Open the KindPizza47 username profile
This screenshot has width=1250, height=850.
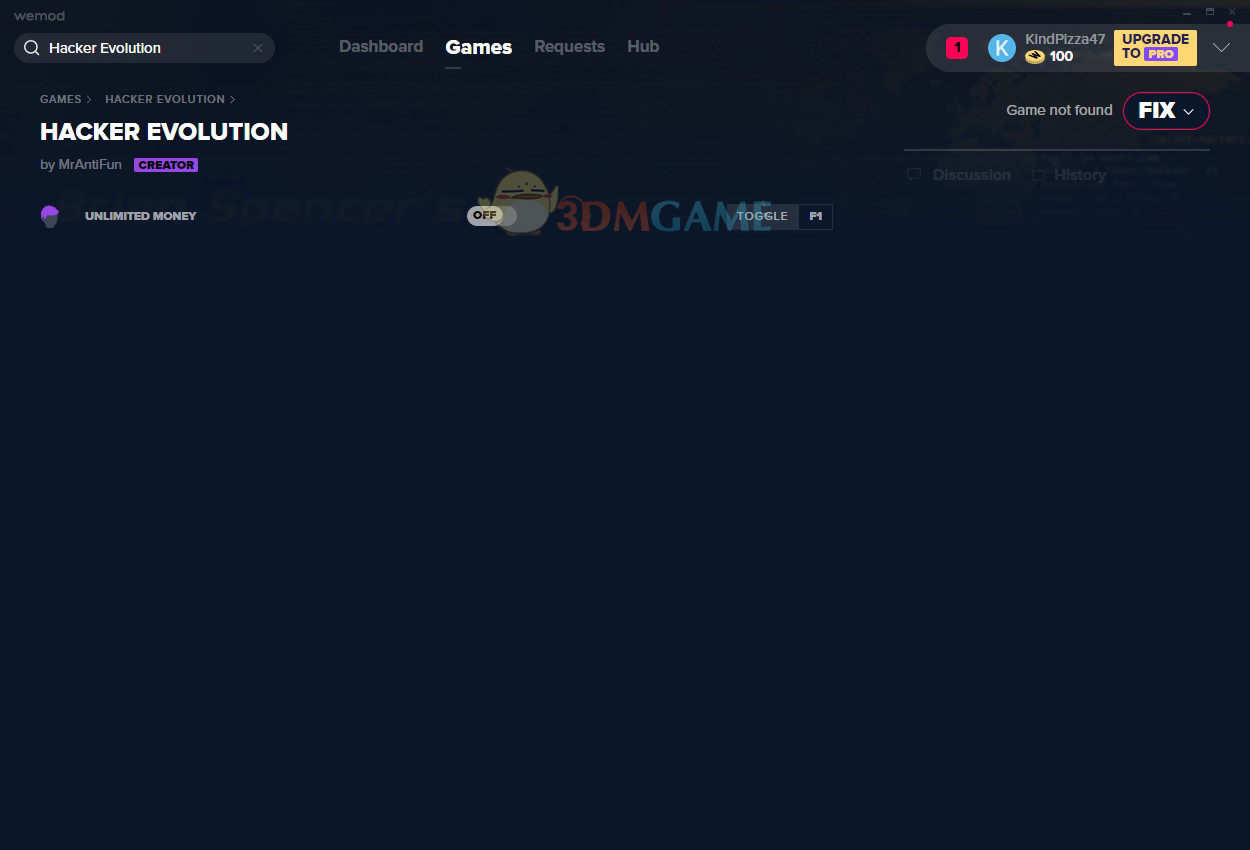[x=1065, y=39]
